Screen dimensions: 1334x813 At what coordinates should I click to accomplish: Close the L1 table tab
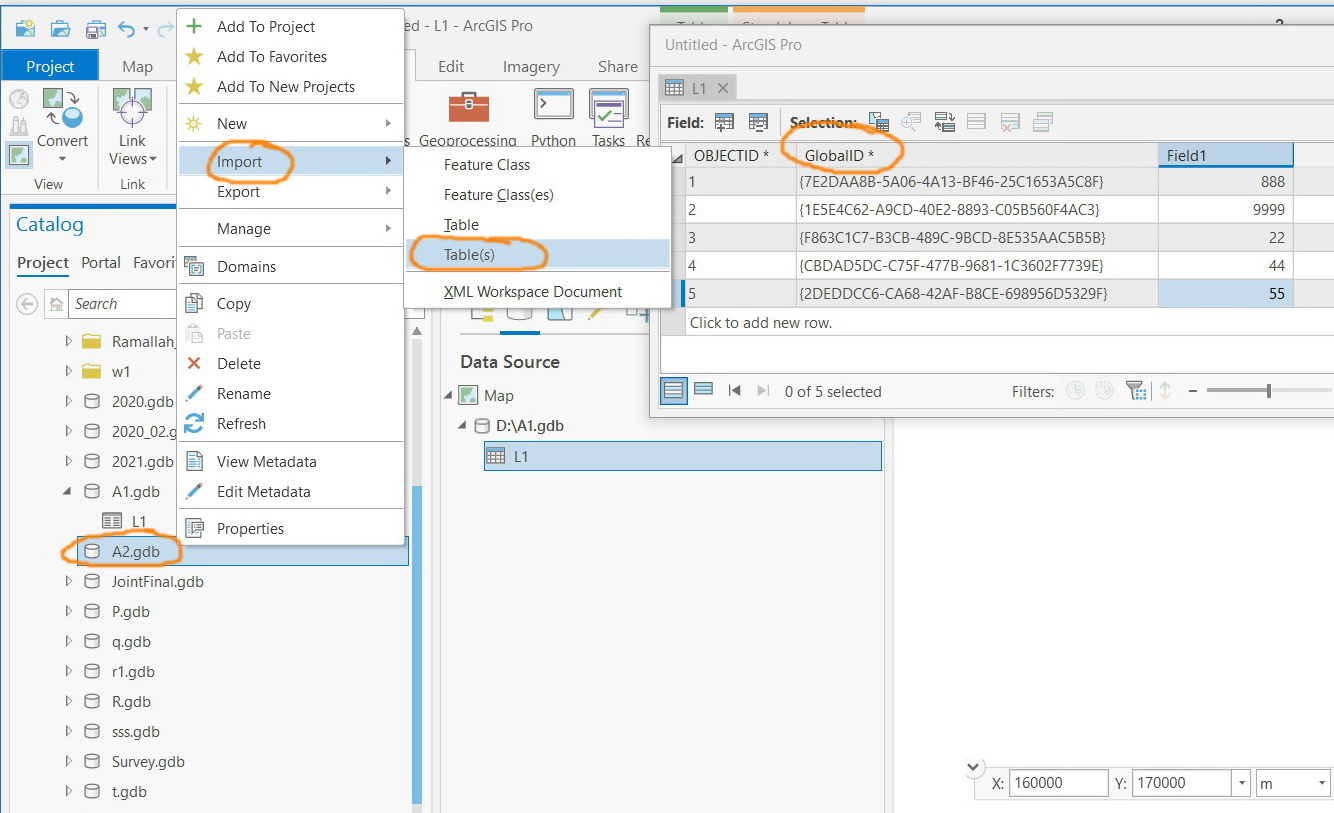pyautogui.click(x=721, y=88)
